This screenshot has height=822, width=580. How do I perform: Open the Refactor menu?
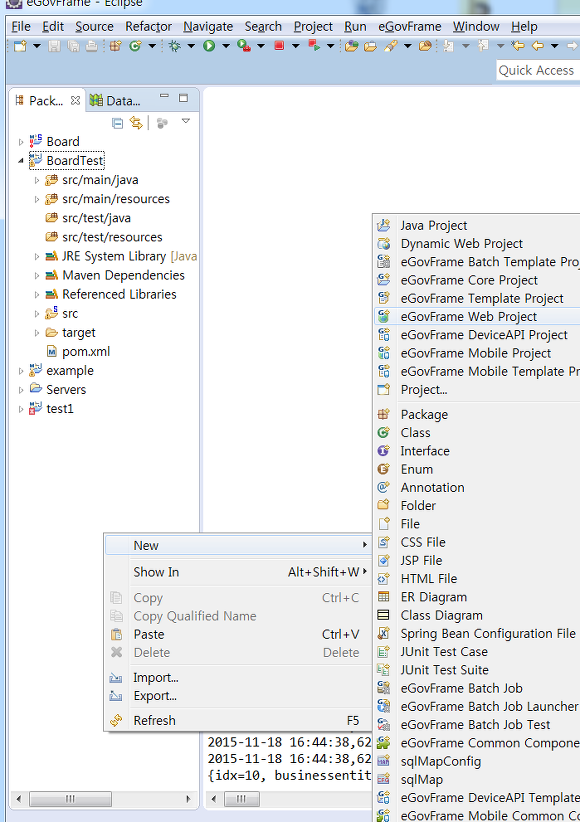148,26
